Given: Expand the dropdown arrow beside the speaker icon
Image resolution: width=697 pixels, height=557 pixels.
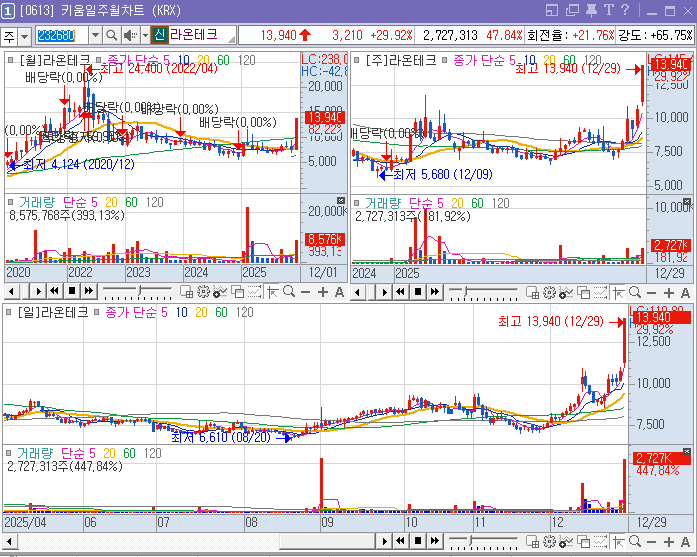Looking at the screenshot, I should click(145, 35).
